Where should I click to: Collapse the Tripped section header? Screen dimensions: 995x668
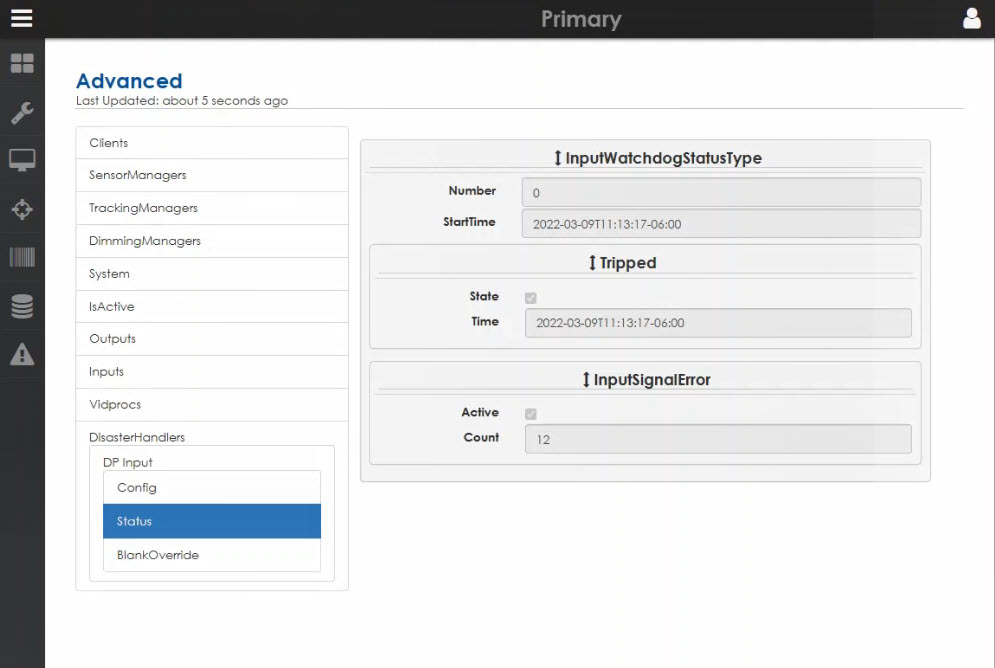[x=621, y=263]
